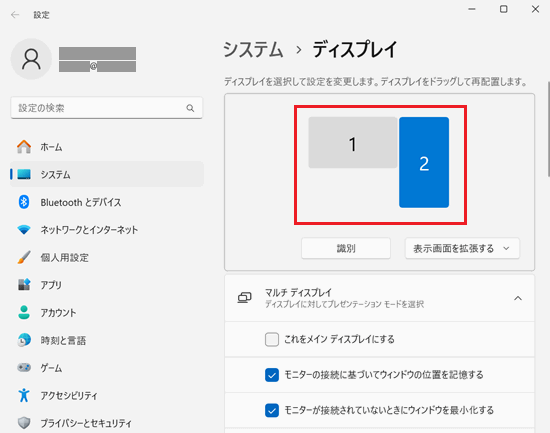Close the 設定 window
Image resolution: width=550 pixels, height=433 pixels.
pos(535,9)
